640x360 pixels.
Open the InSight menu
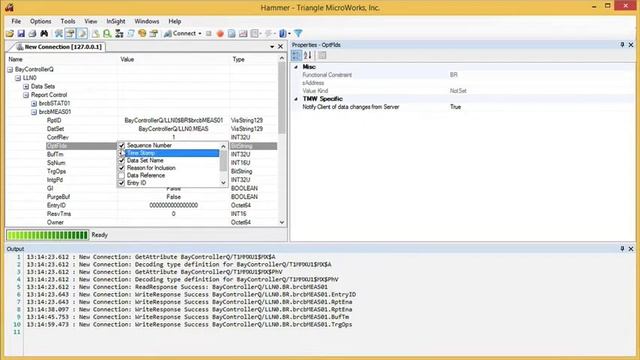click(116, 21)
